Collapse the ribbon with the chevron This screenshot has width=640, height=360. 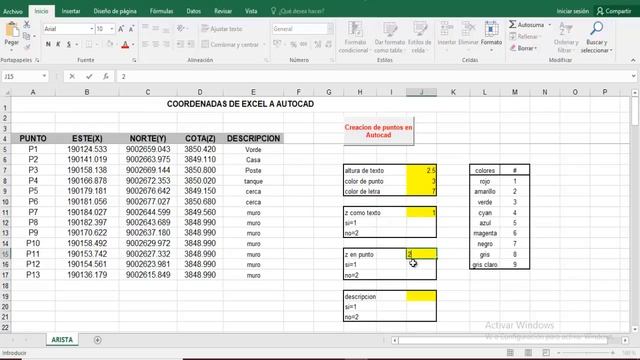[x=633, y=60]
